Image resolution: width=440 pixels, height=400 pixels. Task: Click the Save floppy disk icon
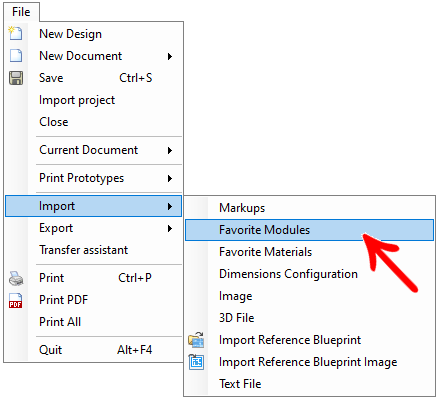pyautogui.click(x=16, y=78)
